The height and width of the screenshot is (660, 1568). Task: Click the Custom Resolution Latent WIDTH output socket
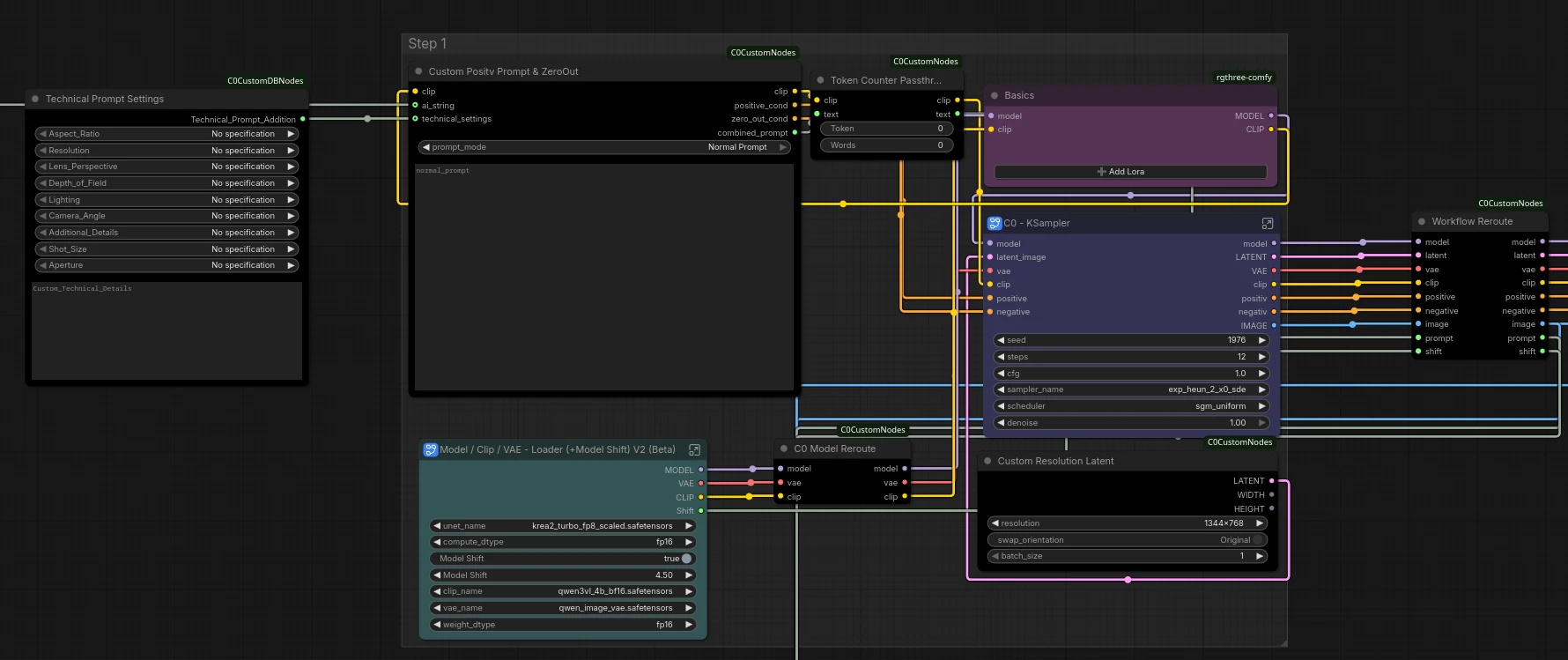click(x=1271, y=495)
